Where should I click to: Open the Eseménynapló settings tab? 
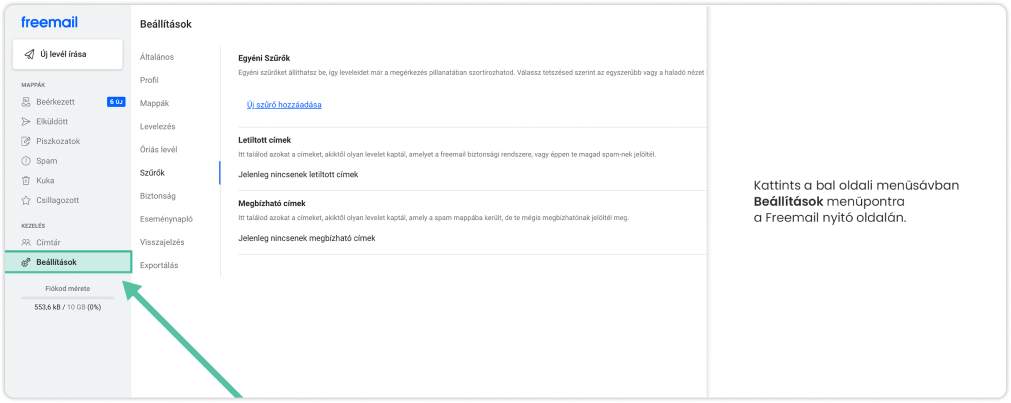point(166,219)
